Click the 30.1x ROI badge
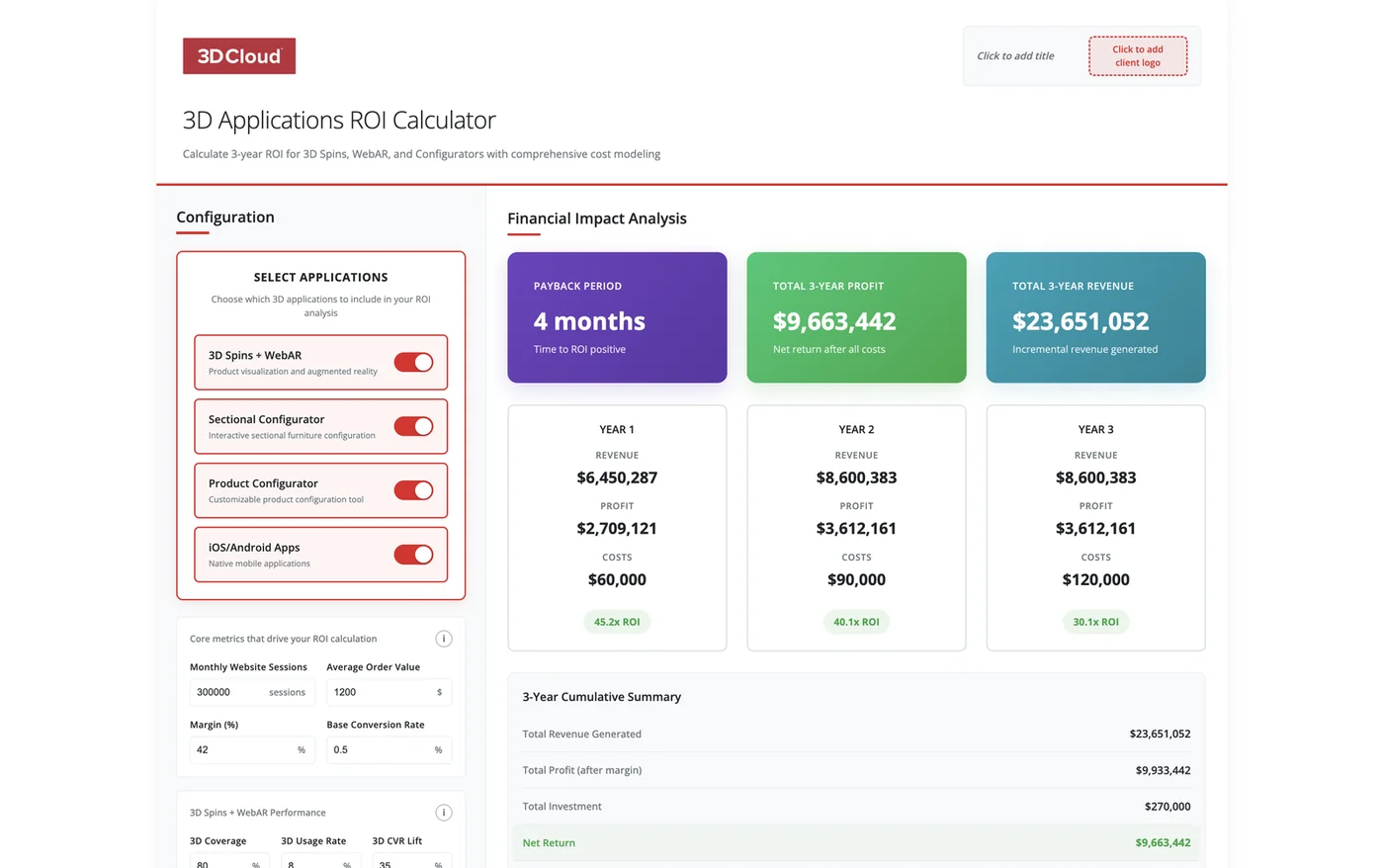 pos(1095,622)
